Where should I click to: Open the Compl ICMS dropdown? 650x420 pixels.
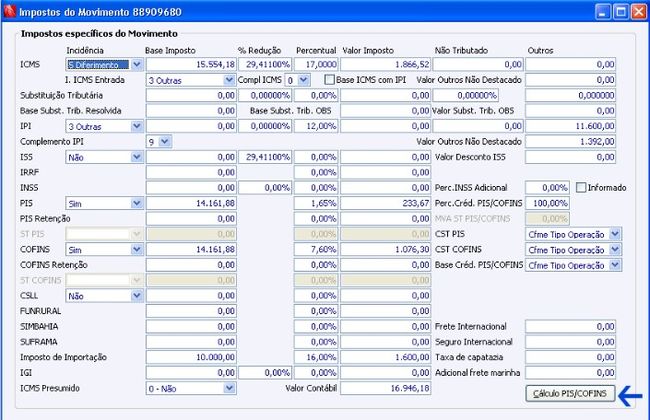(x=303, y=80)
